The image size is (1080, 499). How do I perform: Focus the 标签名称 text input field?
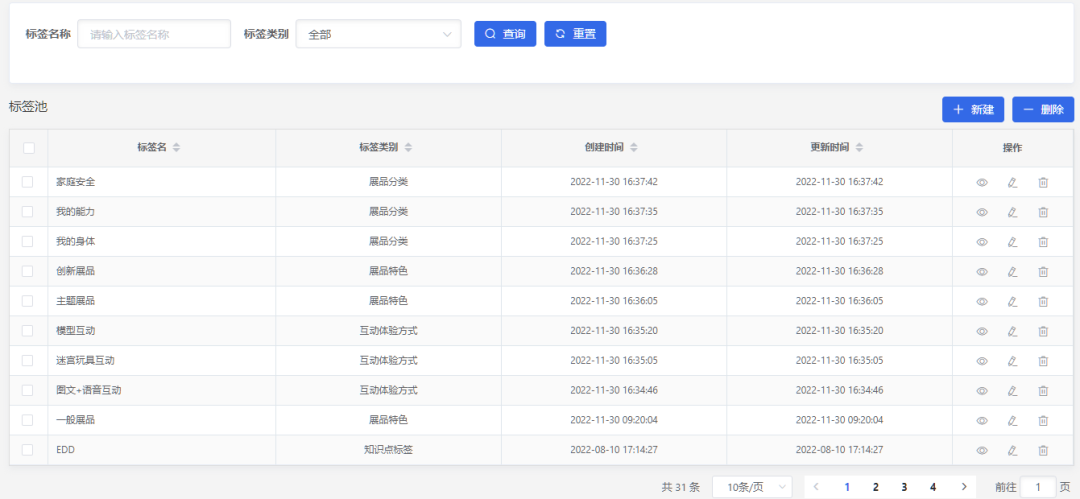click(154, 34)
